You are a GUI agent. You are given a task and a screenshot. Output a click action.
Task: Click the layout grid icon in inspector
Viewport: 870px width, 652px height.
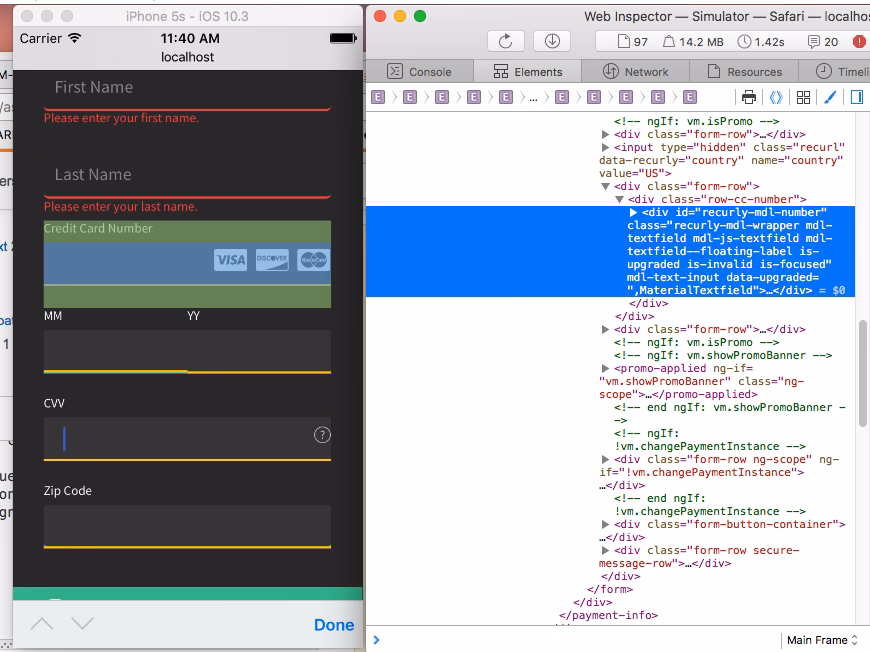tap(803, 97)
